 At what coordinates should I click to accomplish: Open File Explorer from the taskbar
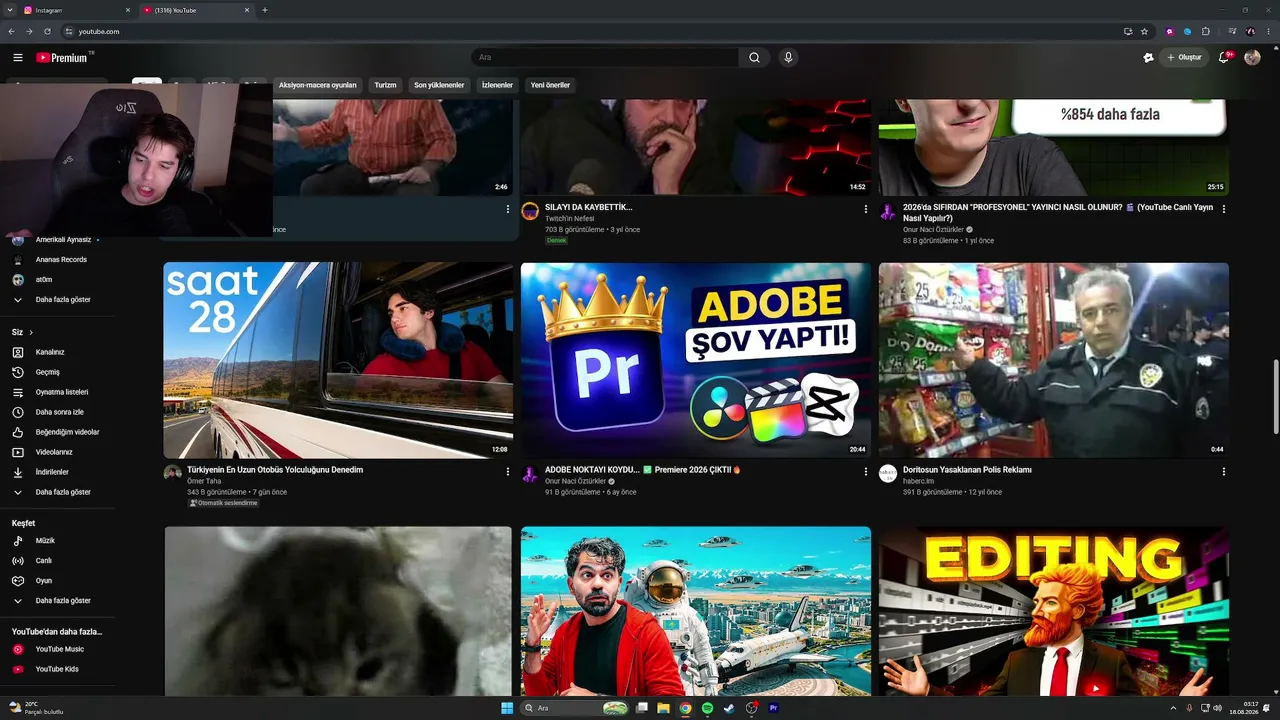(x=663, y=708)
